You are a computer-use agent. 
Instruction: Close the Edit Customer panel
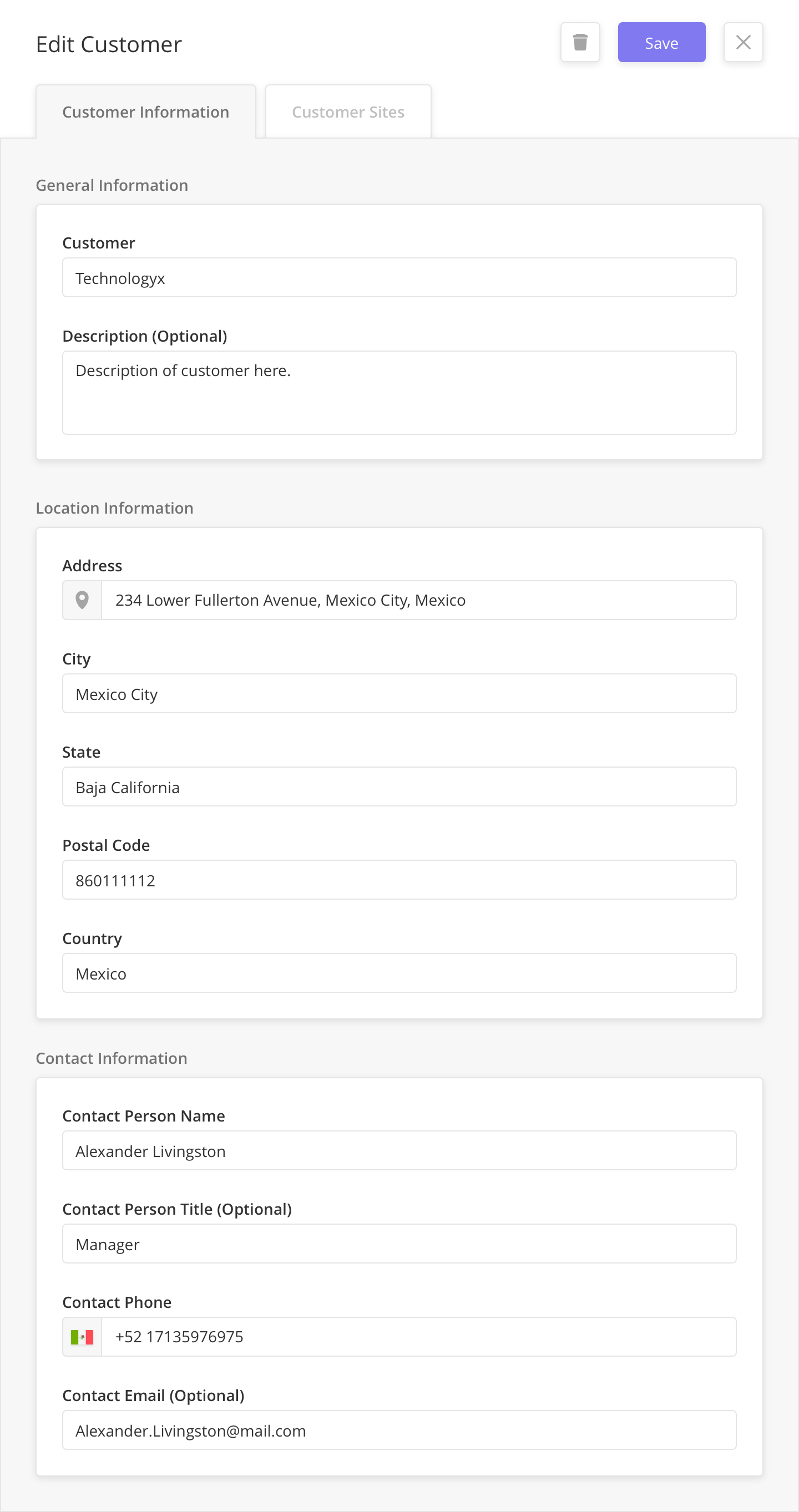(742, 42)
